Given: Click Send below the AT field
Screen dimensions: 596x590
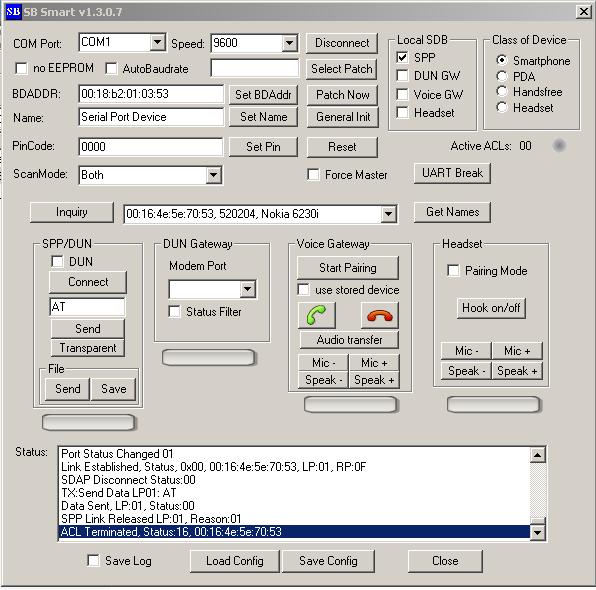Looking at the screenshot, I should tap(87, 328).
